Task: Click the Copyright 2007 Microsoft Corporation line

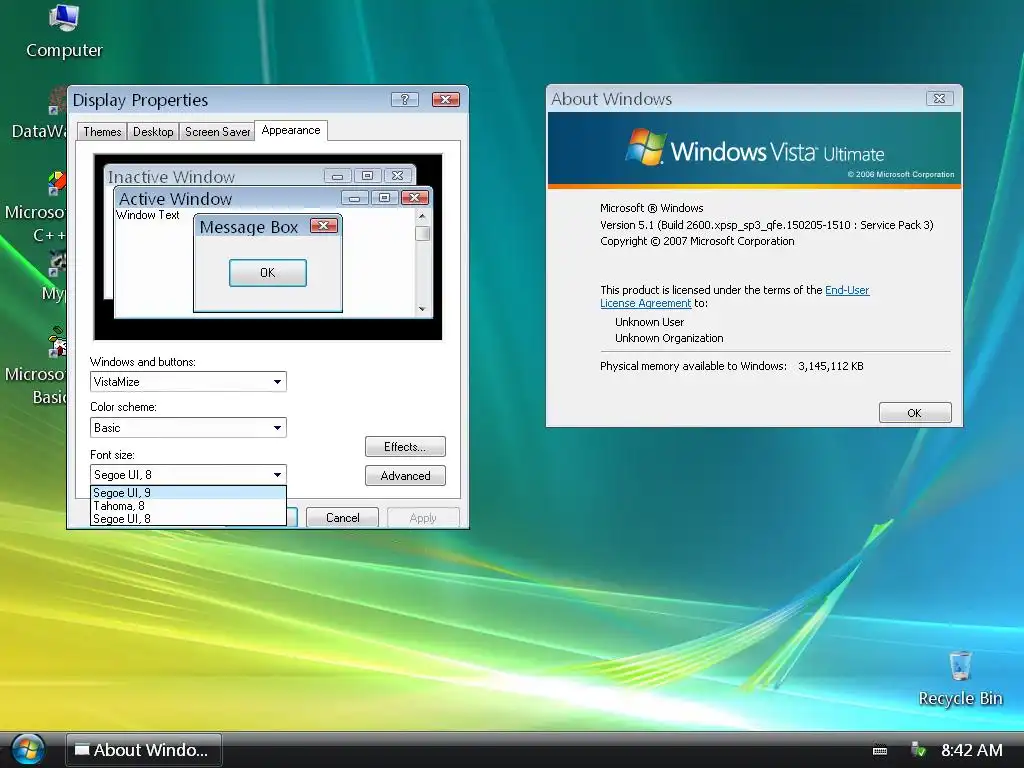Action: click(x=697, y=241)
